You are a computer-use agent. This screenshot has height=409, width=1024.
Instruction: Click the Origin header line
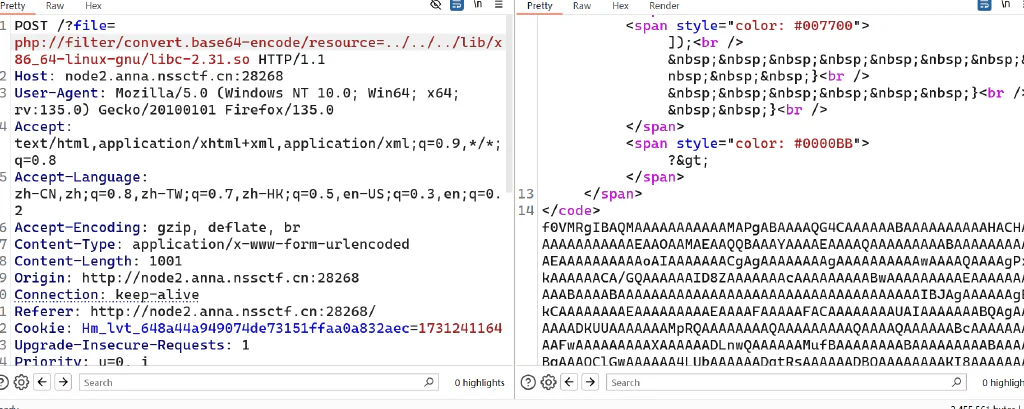tap(187, 278)
